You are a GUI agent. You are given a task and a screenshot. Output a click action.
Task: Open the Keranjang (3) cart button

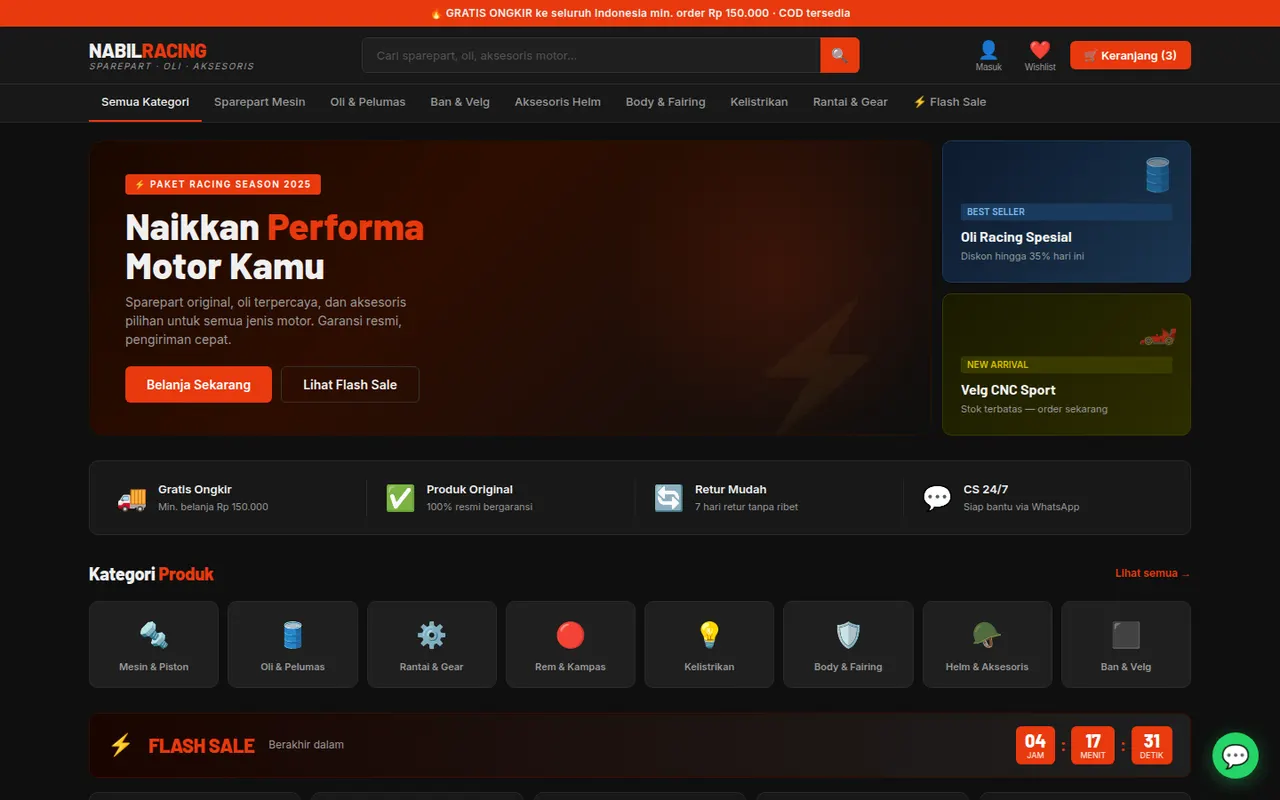coord(1130,55)
